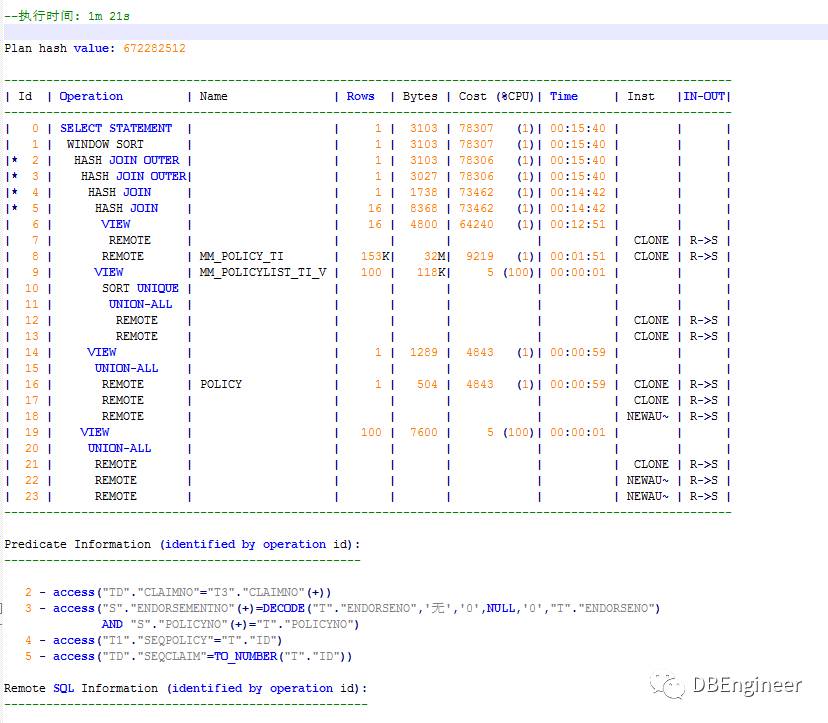Image resolution: width=828 pixels, height=723 pixels.
Task: Click the bytes value '32M'
Action: [x=434, y=256]
